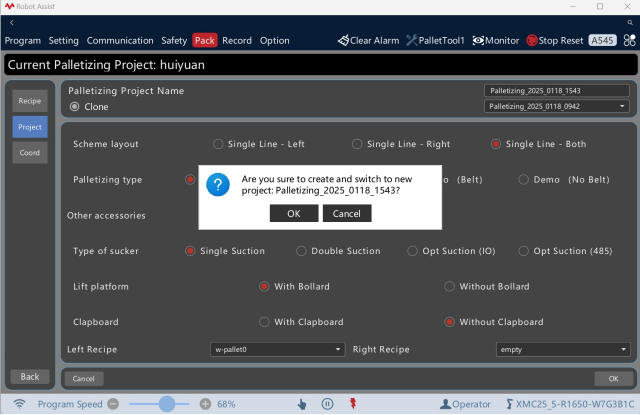This screenshot has width=640, height=415.
Task: Open the Option menu
Action: [275, 40]
